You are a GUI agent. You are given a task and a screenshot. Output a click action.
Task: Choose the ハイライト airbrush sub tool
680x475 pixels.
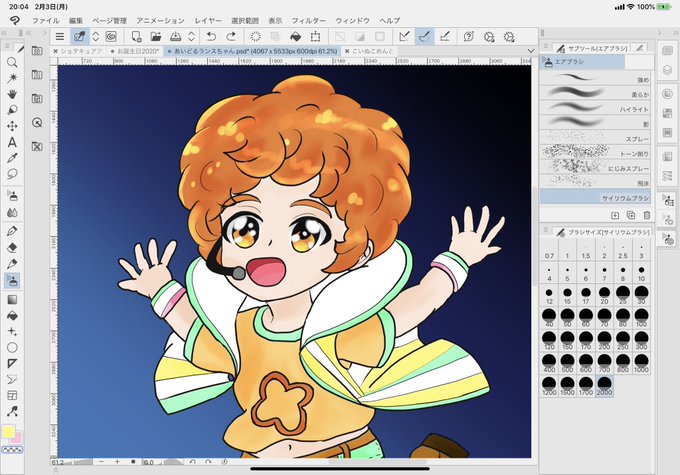point(595,107)
